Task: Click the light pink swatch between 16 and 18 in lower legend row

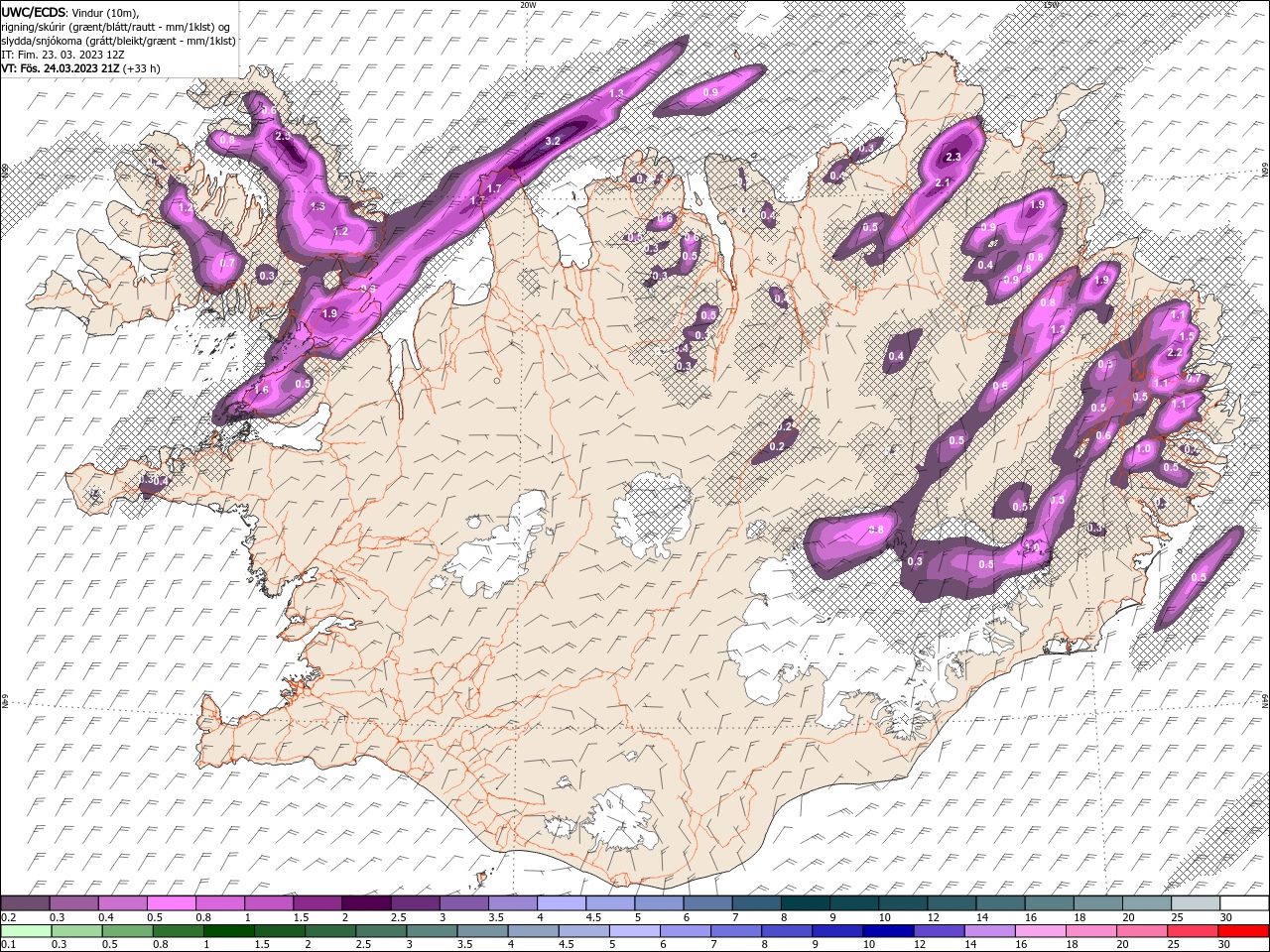Action: click(1040, 931)
